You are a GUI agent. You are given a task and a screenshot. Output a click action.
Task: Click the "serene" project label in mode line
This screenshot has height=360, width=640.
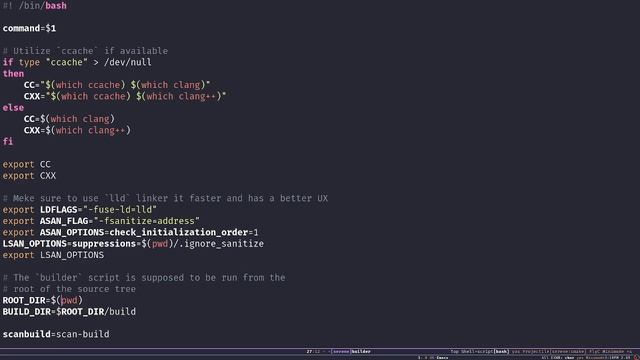coord(341,351)
